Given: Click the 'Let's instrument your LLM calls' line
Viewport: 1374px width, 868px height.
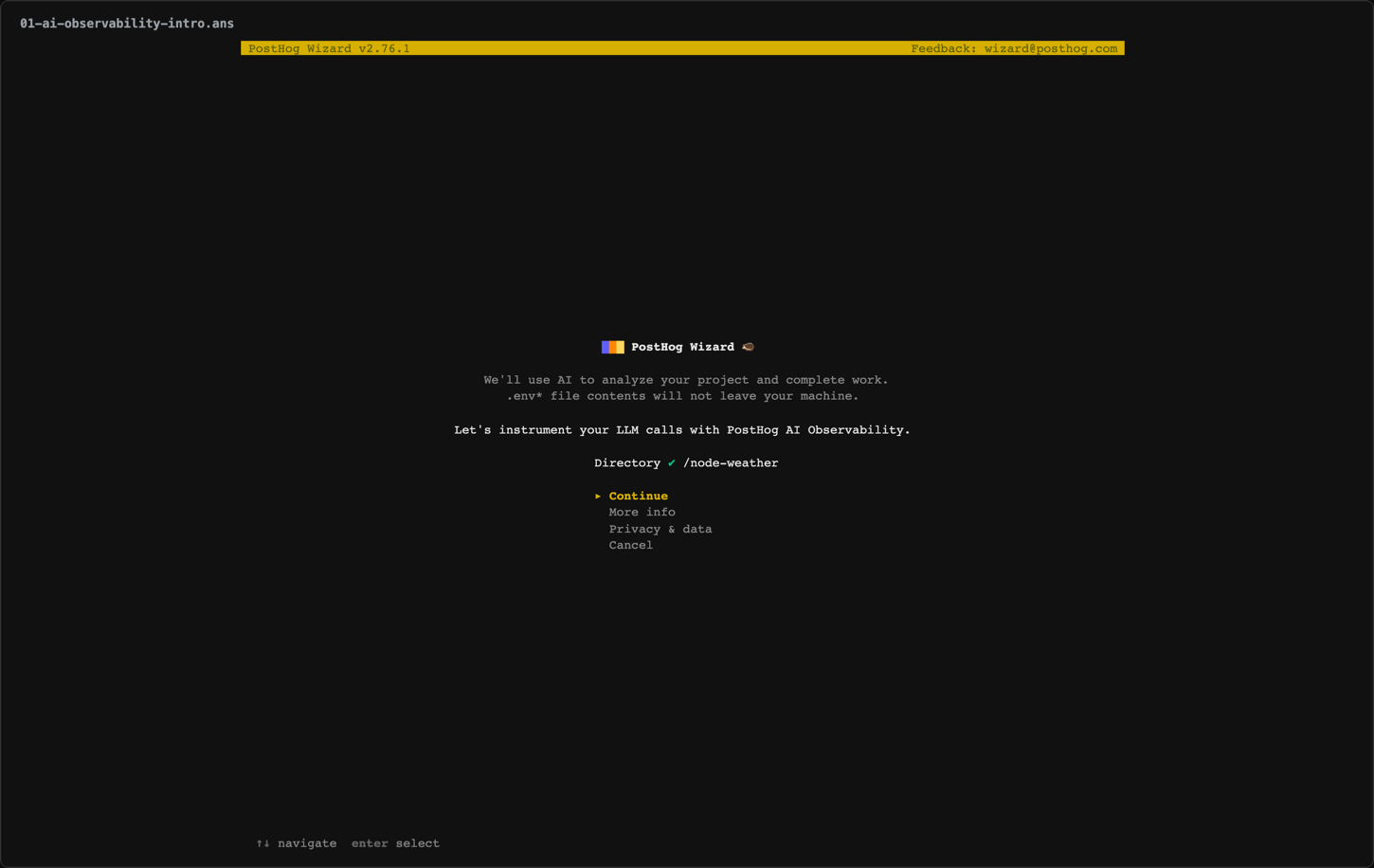Looking at the screenshot, I should (682, 429).
